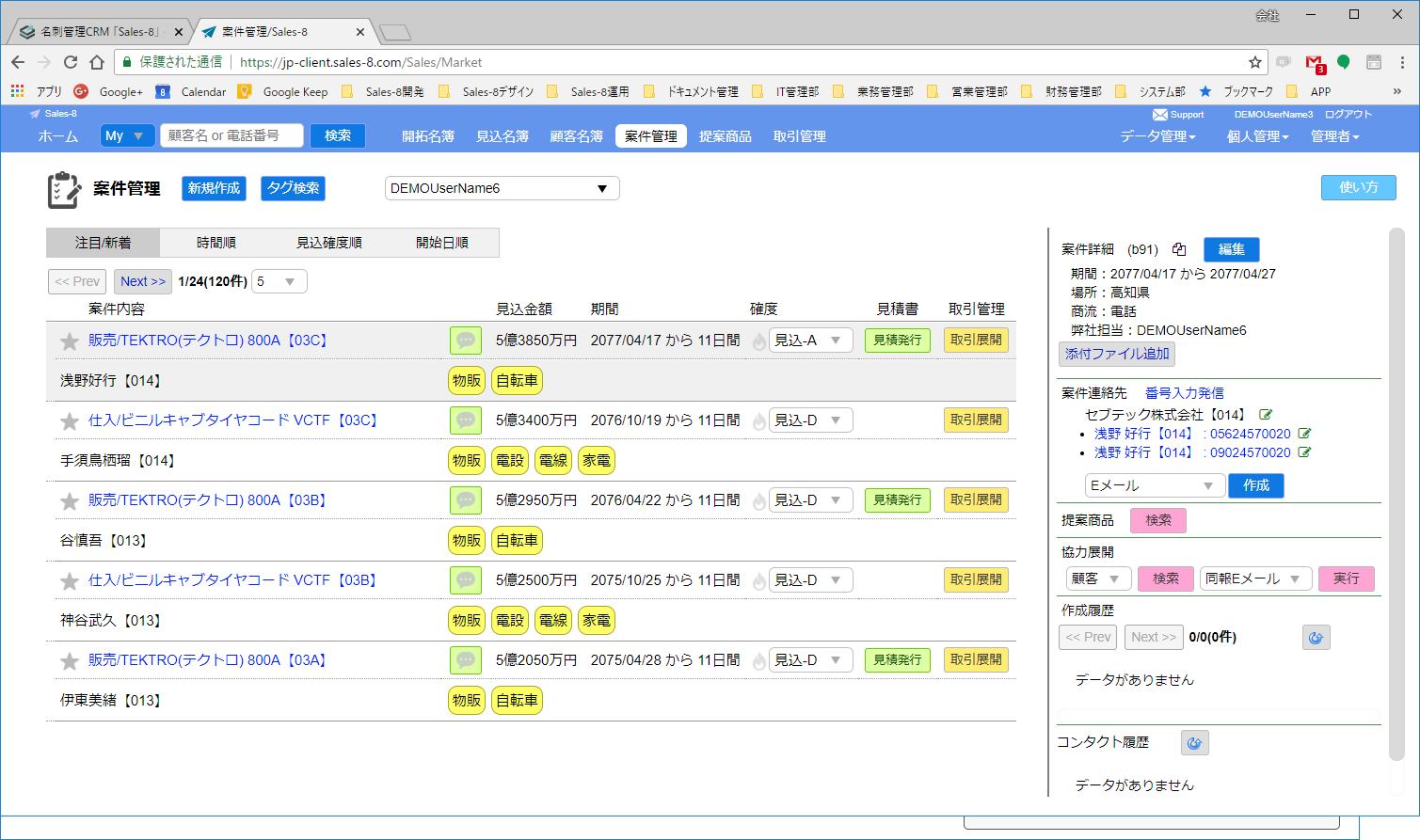Open Eメール type dropdown
The height and width of the screenshot is (840, 1420).
[x=1155, y=485]
